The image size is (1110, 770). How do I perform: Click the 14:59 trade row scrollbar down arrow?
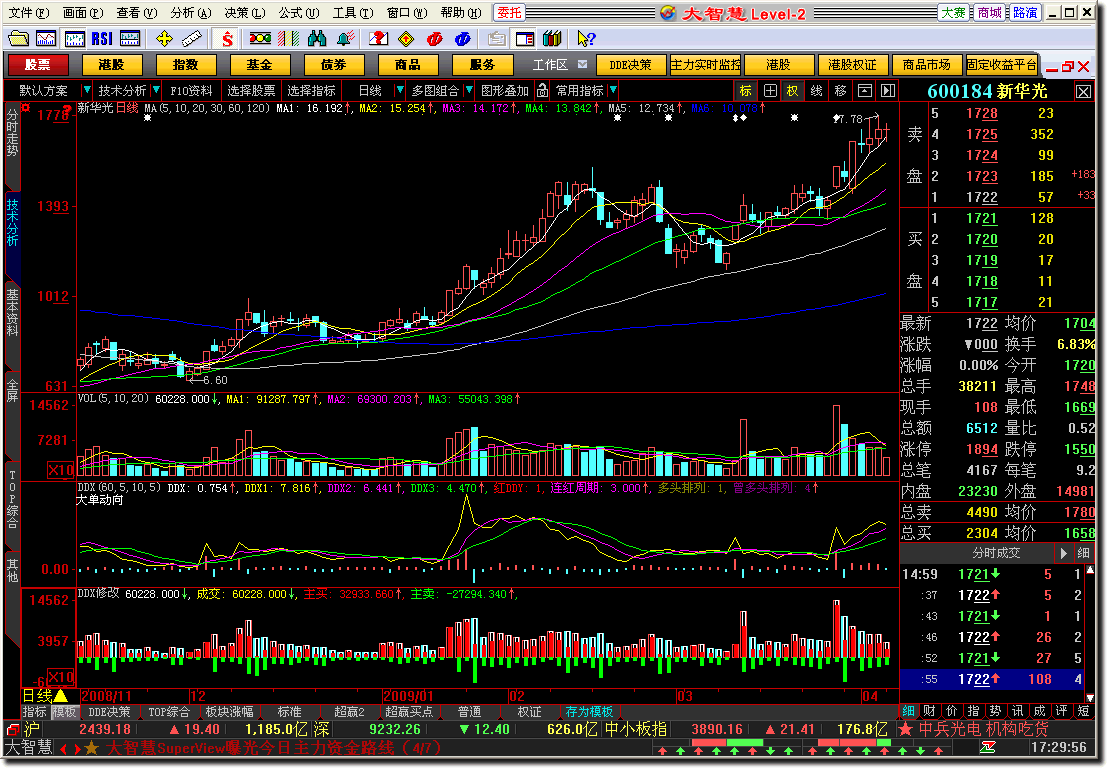pyautogui.click(x=1091, y=697)
